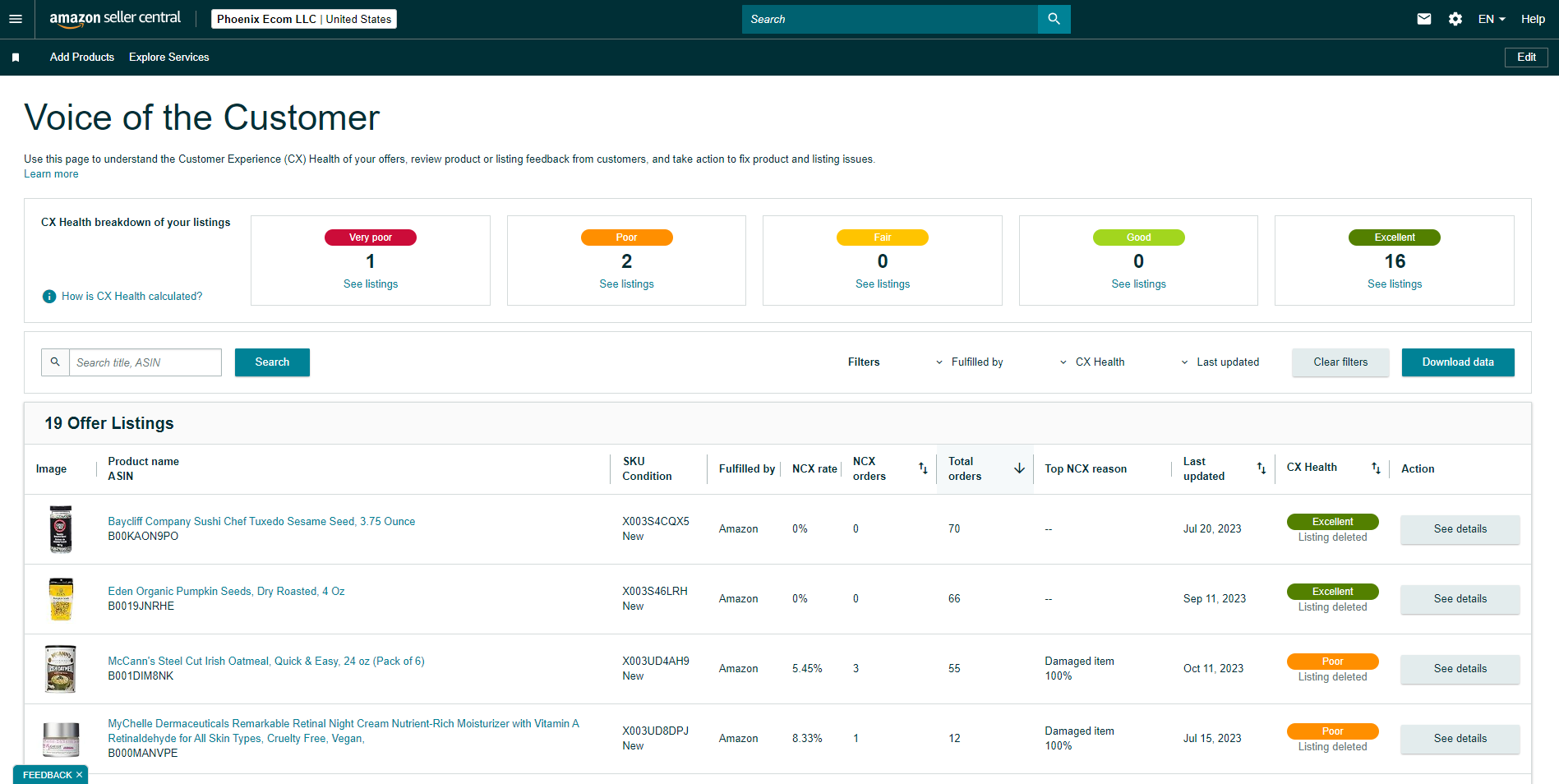Screen dimensions: 1559x784
Task: Open the Phoenix Ecom LLC account switcher
Action: [x=304, y=19]
